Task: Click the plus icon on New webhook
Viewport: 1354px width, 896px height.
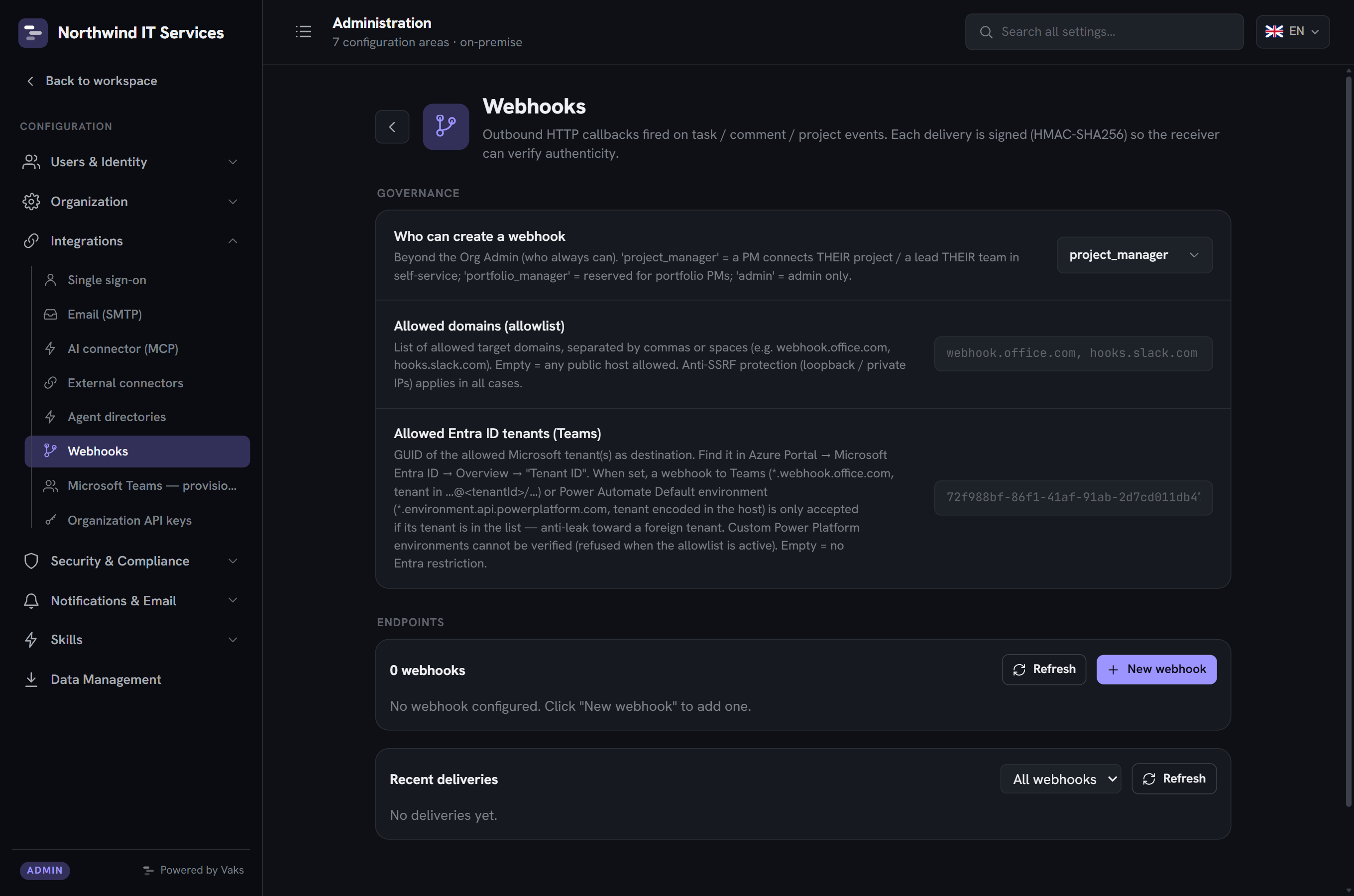Action: click(1113, 670)
